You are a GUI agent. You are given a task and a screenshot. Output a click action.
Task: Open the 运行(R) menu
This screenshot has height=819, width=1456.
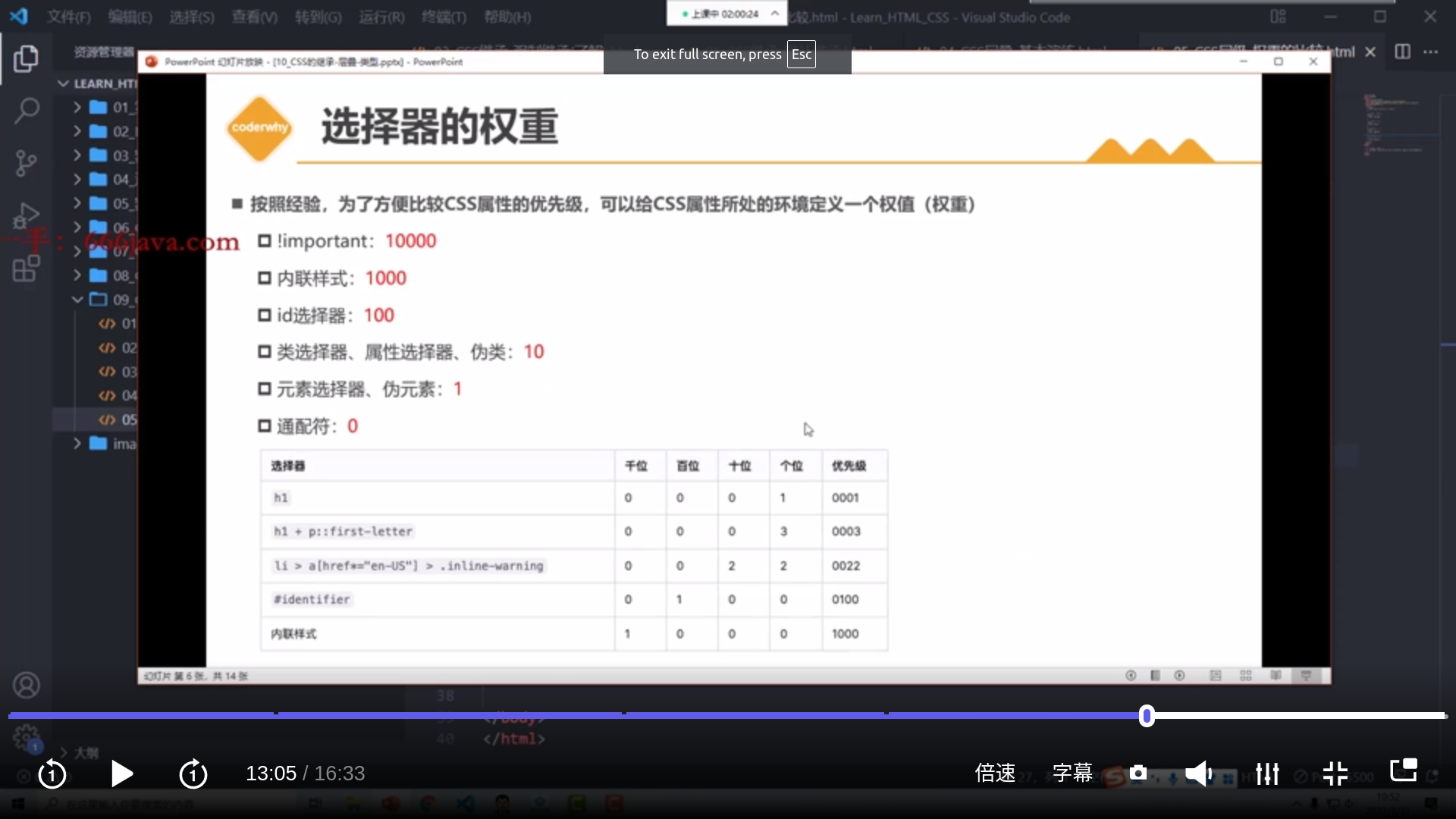(381, 17)
